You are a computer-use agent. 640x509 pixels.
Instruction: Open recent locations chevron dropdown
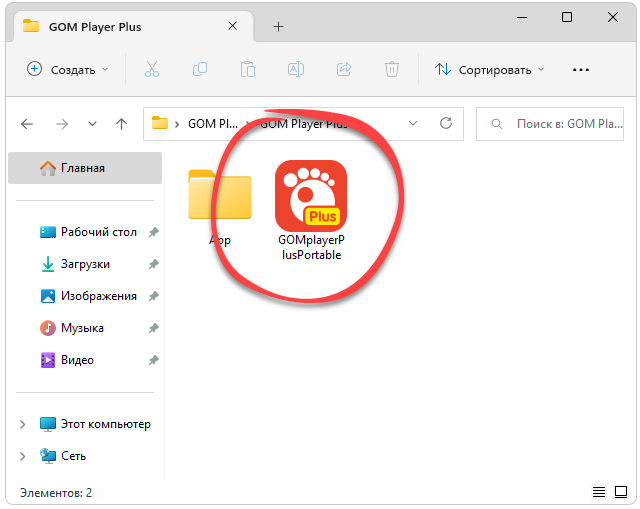[92, 124]
